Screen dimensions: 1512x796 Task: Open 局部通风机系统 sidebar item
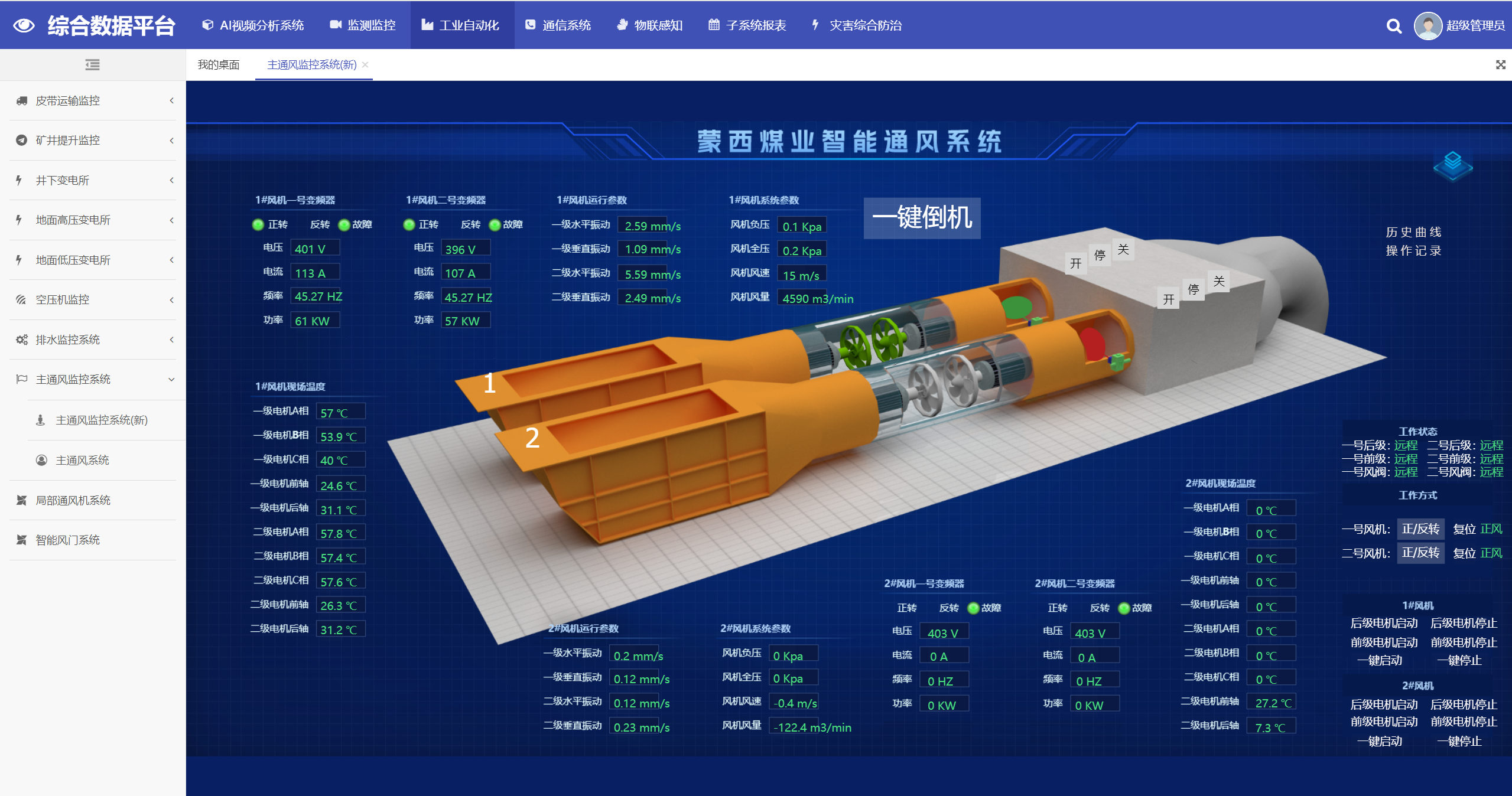[x=73, y=500]
